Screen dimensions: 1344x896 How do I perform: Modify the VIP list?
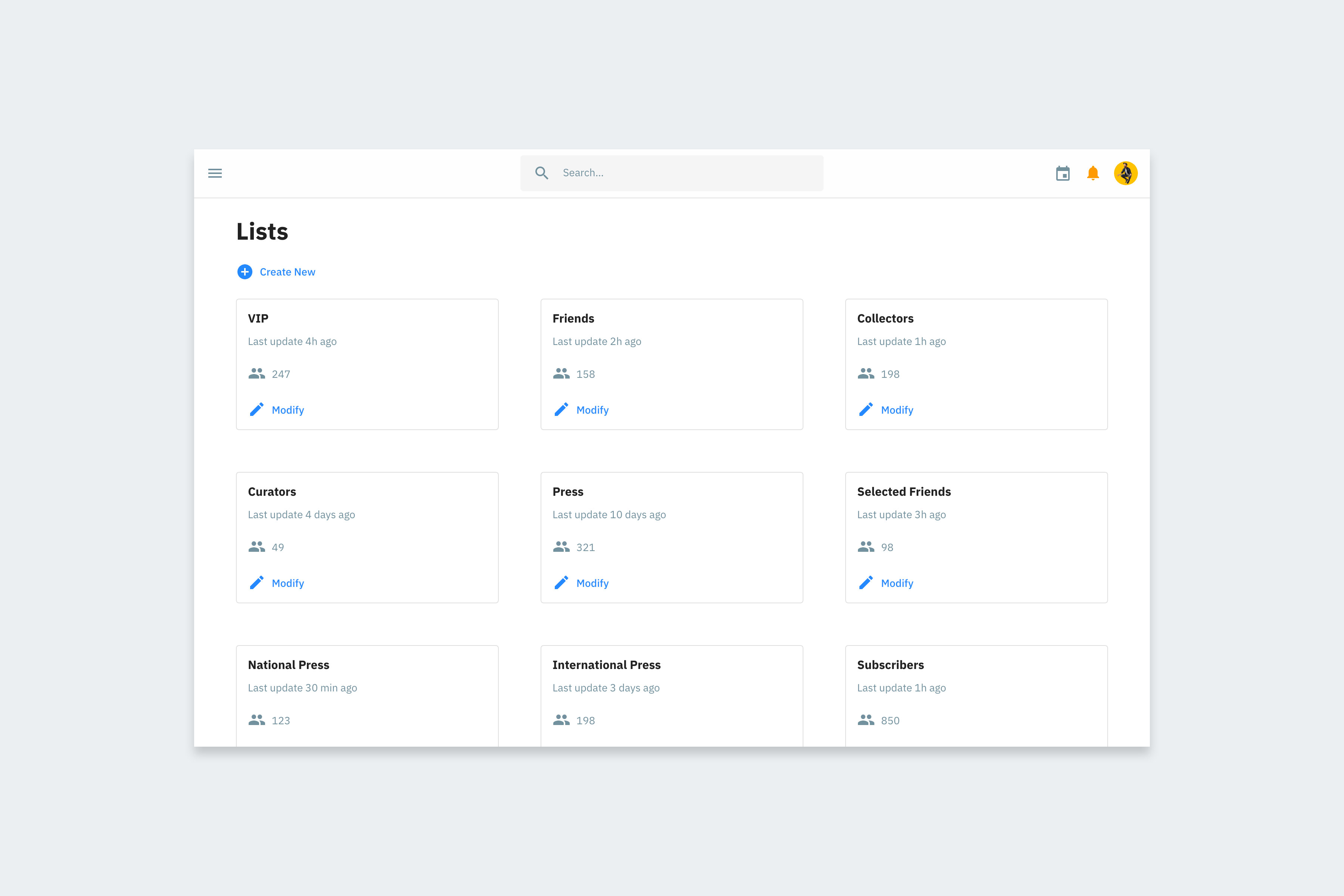point(288,410)
